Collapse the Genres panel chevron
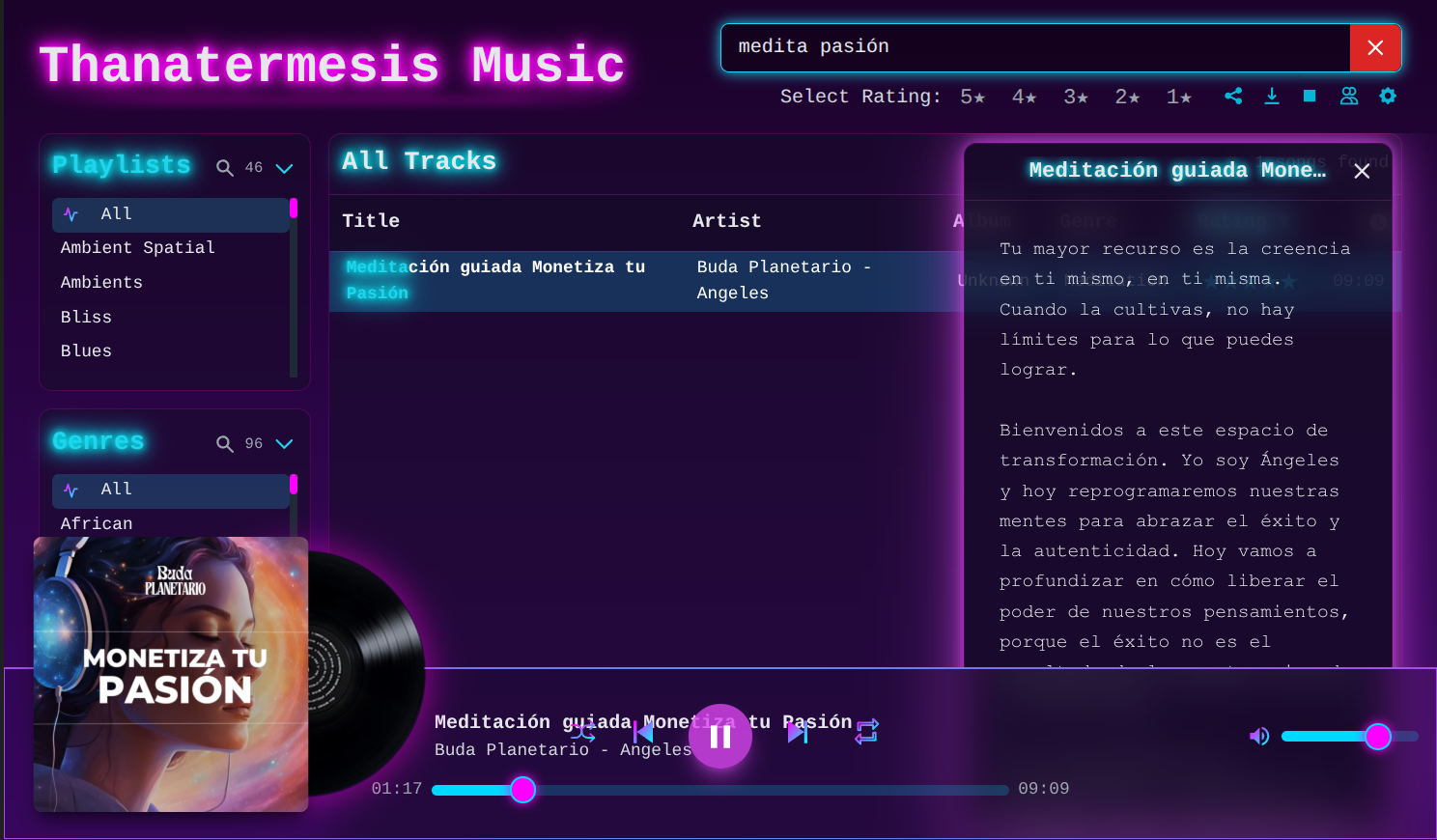This screenshot has height=840, width=1437. click(x=284, y=444)
